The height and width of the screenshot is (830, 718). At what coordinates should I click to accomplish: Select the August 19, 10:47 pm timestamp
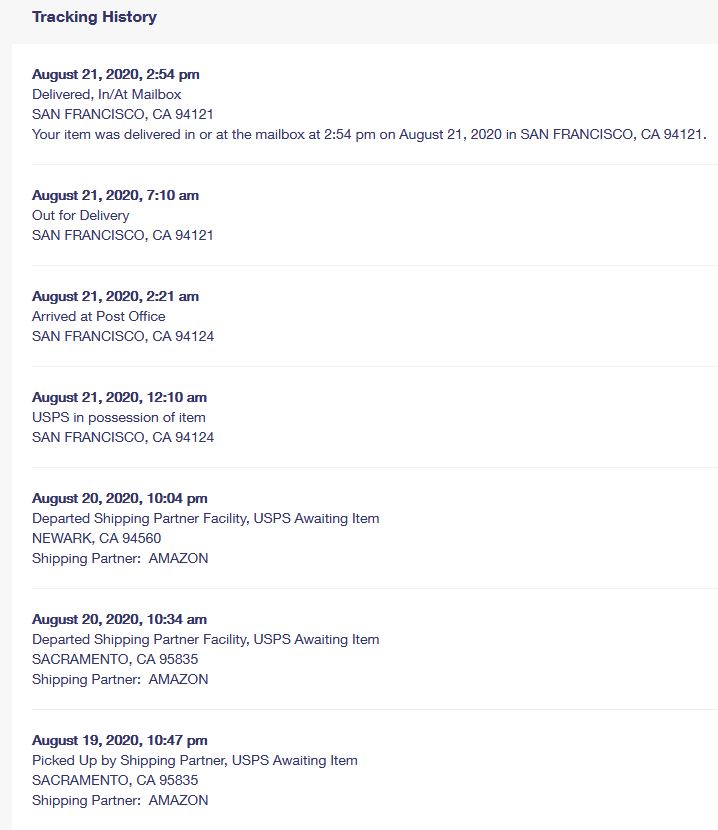pyautogui.click(x=119, y=740)
